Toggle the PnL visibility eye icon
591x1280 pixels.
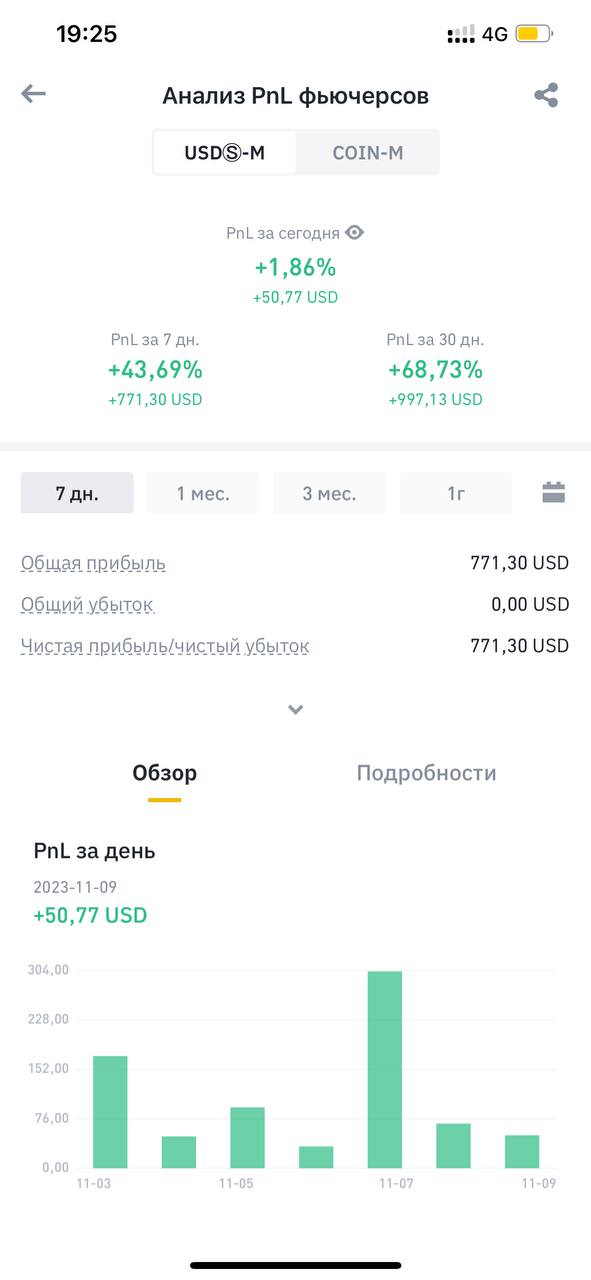tap(354, 232)
